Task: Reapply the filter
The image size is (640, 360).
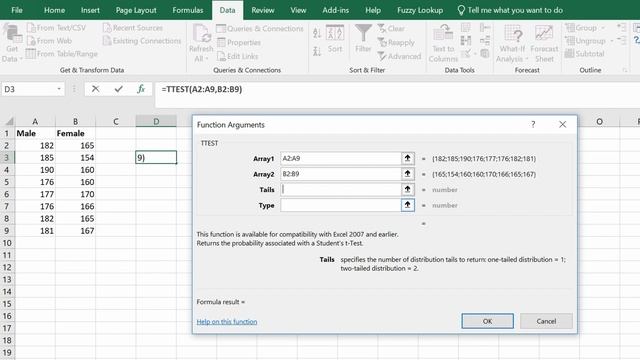Action: coord(396,42)
